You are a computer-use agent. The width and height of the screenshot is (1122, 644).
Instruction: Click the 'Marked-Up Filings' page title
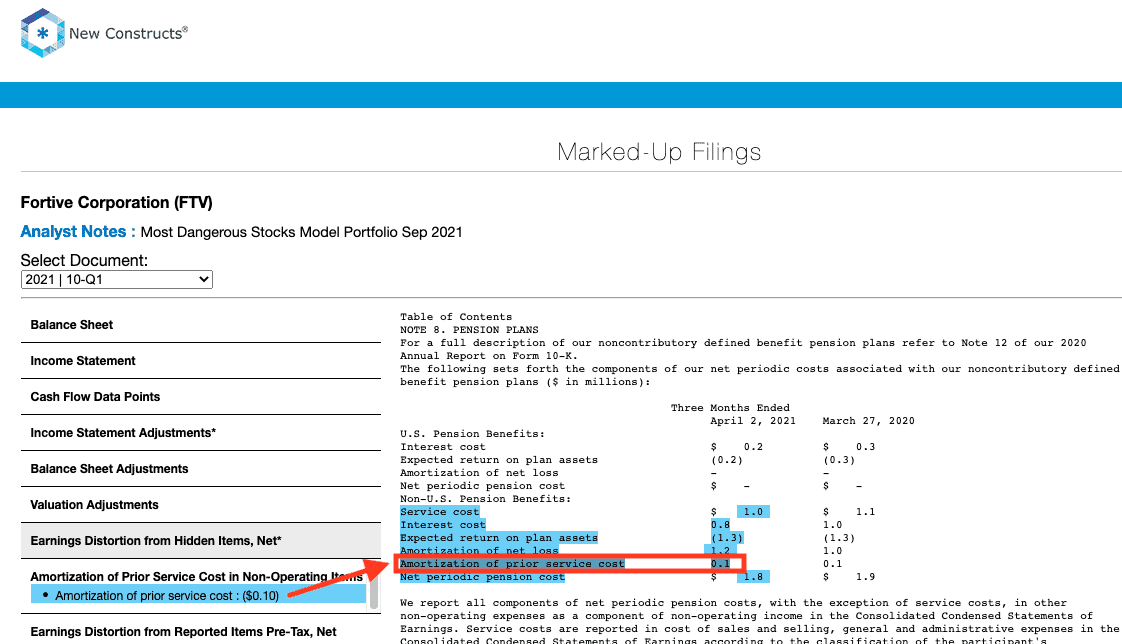[x=659, y=152]
